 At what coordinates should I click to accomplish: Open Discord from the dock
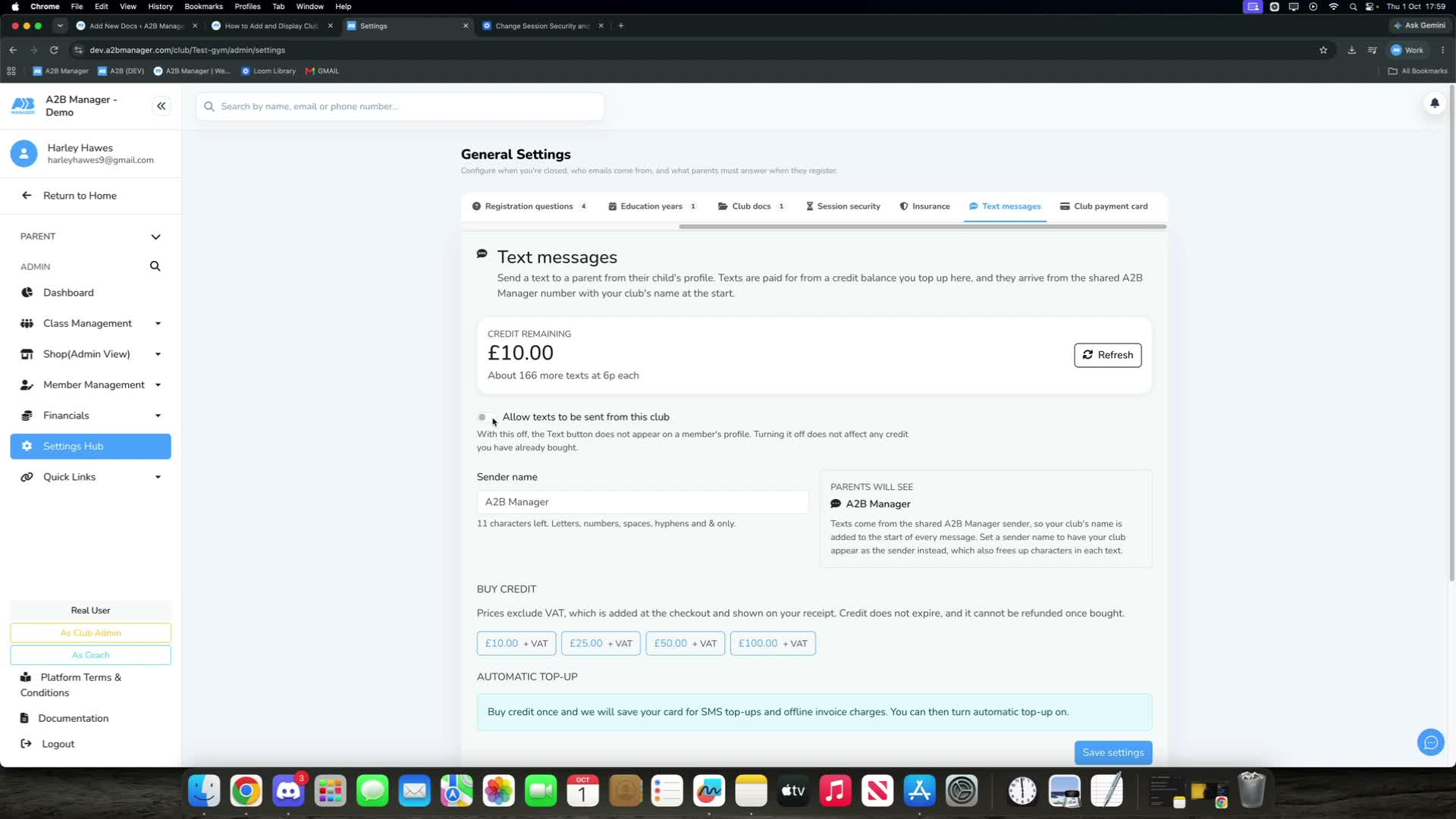pyautogui.click(x=288, y=791)
